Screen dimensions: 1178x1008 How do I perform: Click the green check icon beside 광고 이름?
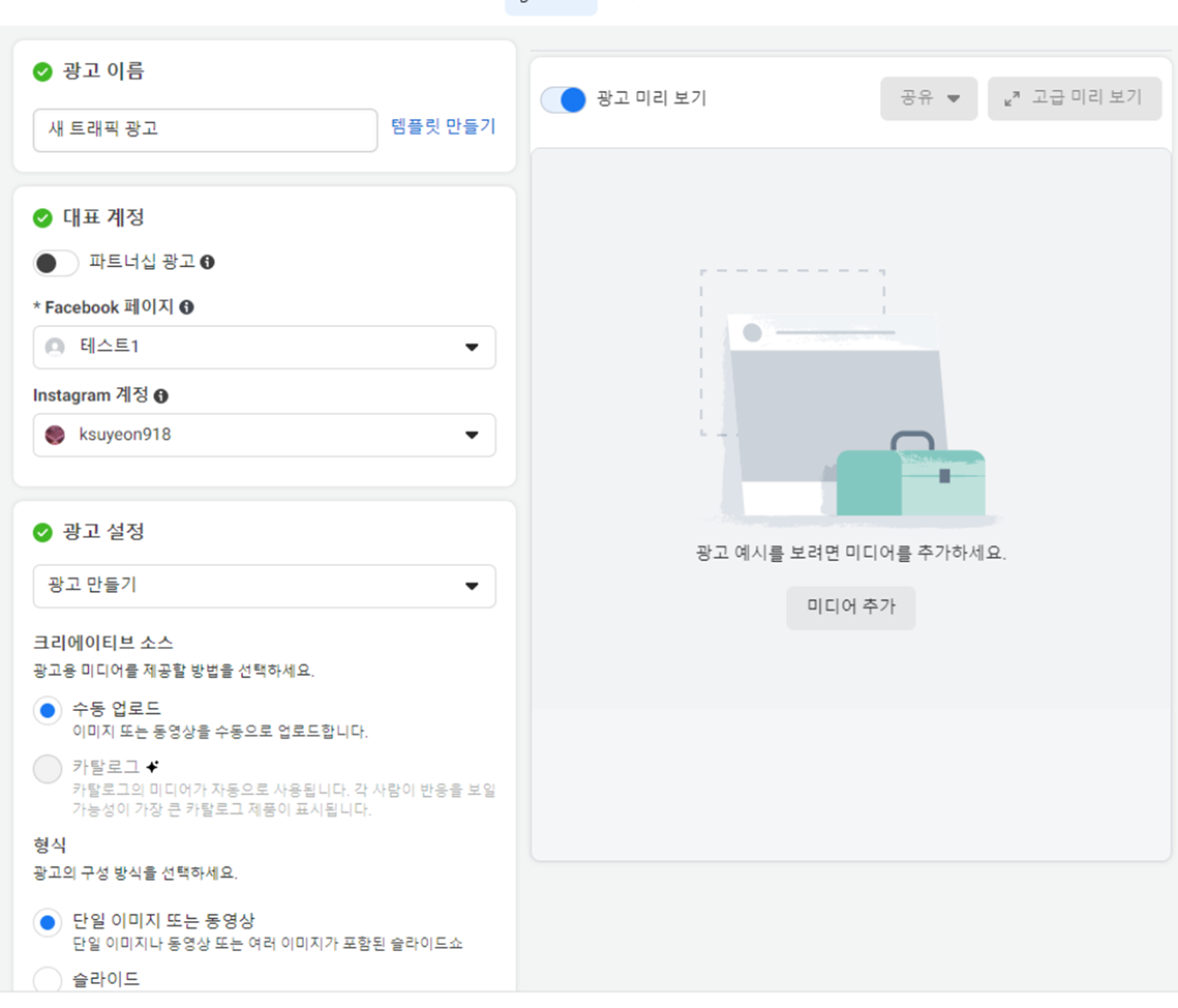click(x=43, y=72)
